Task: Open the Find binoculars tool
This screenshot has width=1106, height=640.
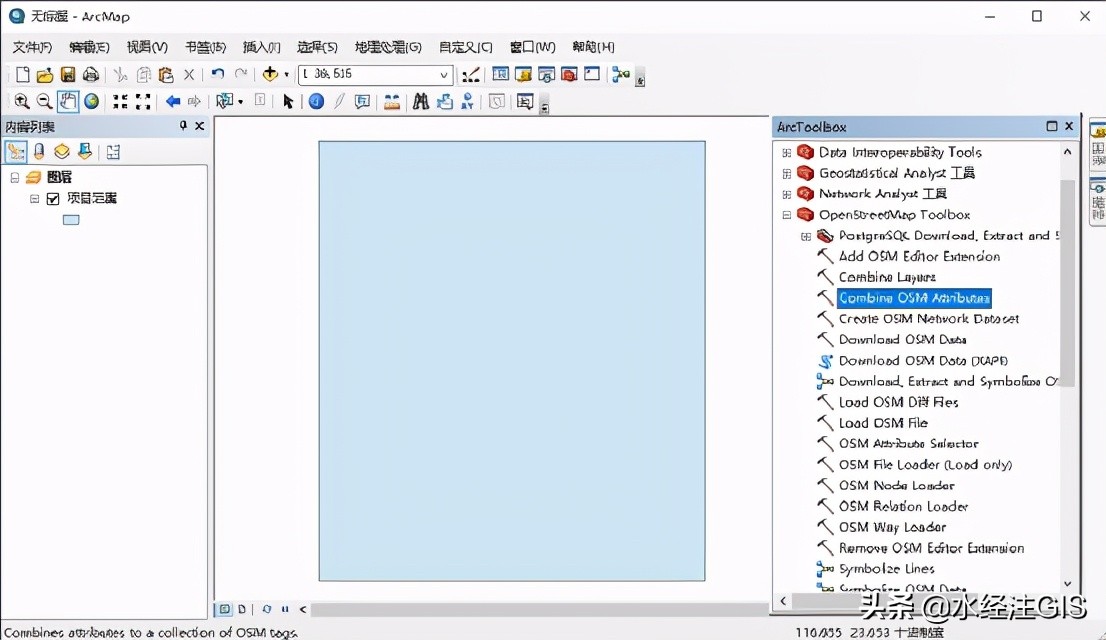Action: point(421,102)
